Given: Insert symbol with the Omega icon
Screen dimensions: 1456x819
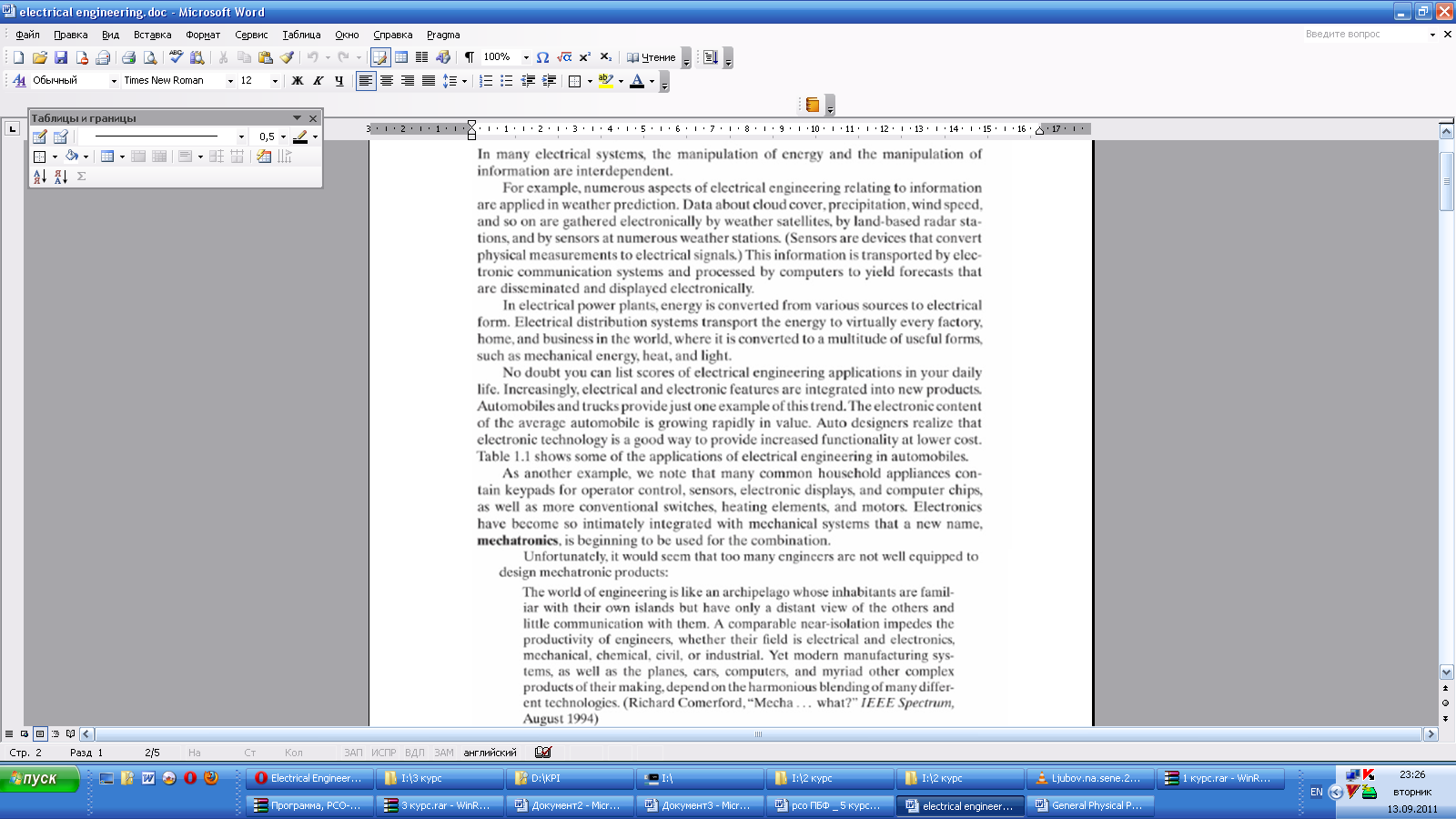Looking at the screenshot, I should (542, 57).
